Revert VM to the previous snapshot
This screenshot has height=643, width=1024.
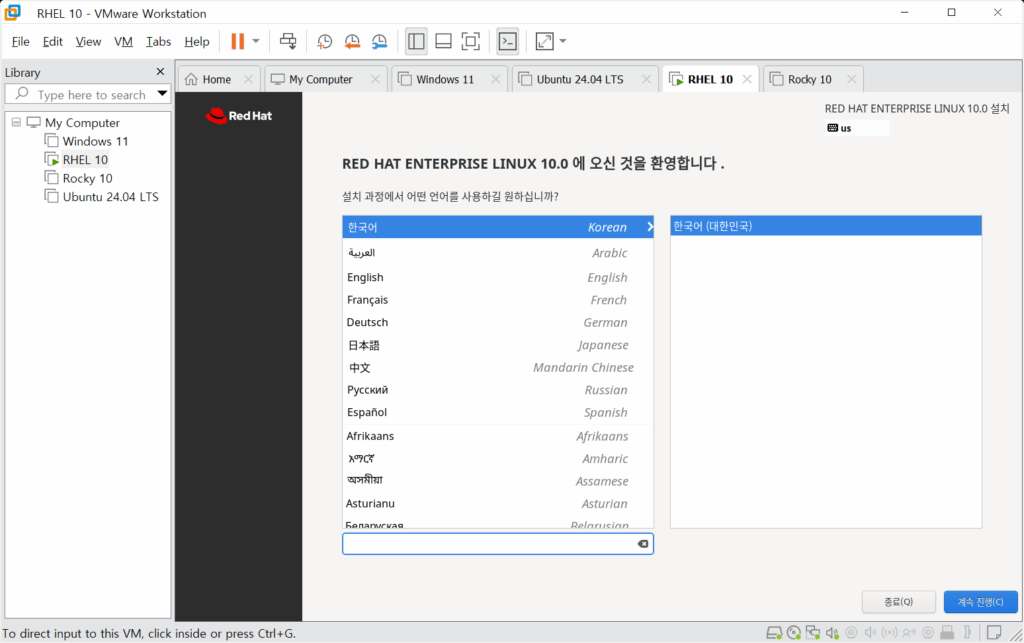(x=352, y=41)
